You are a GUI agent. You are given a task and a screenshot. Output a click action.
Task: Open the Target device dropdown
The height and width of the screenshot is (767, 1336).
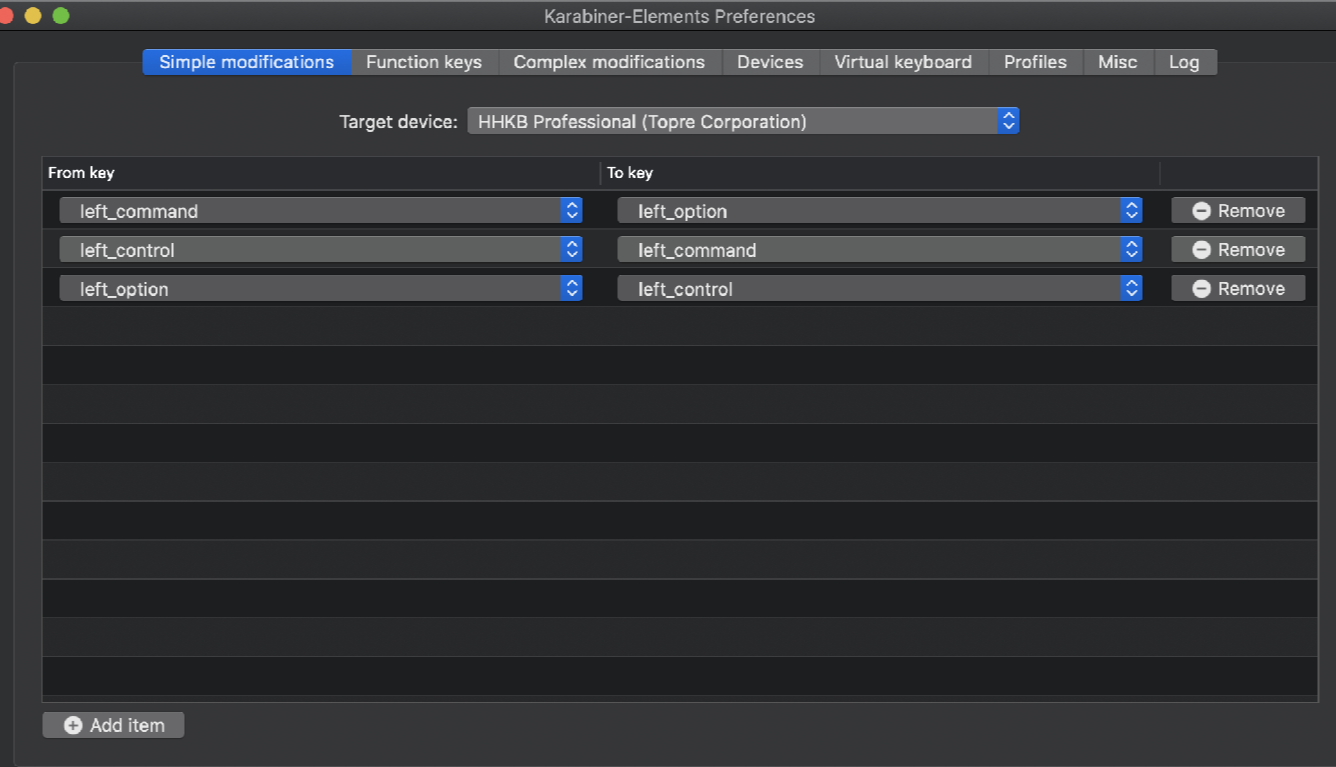point(743,121)
